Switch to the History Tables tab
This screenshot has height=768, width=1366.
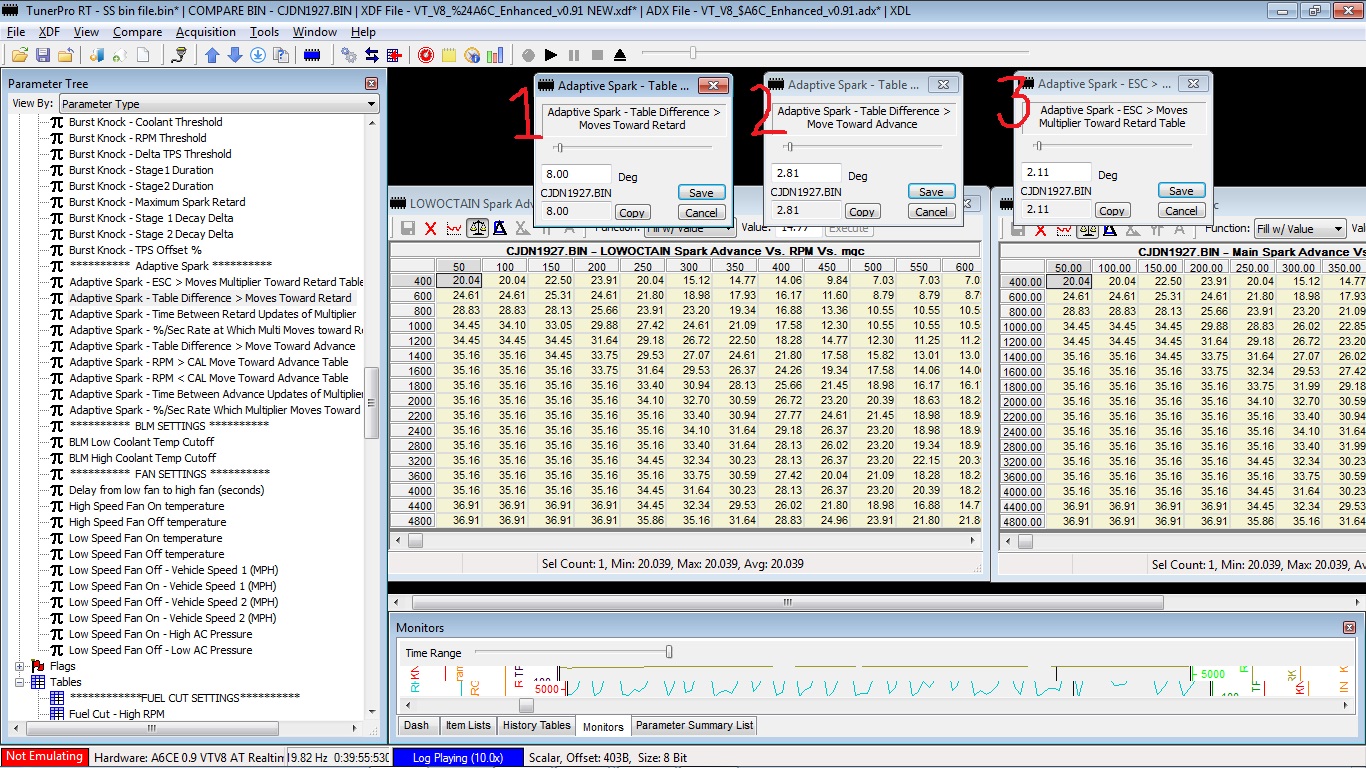point(537,726)
